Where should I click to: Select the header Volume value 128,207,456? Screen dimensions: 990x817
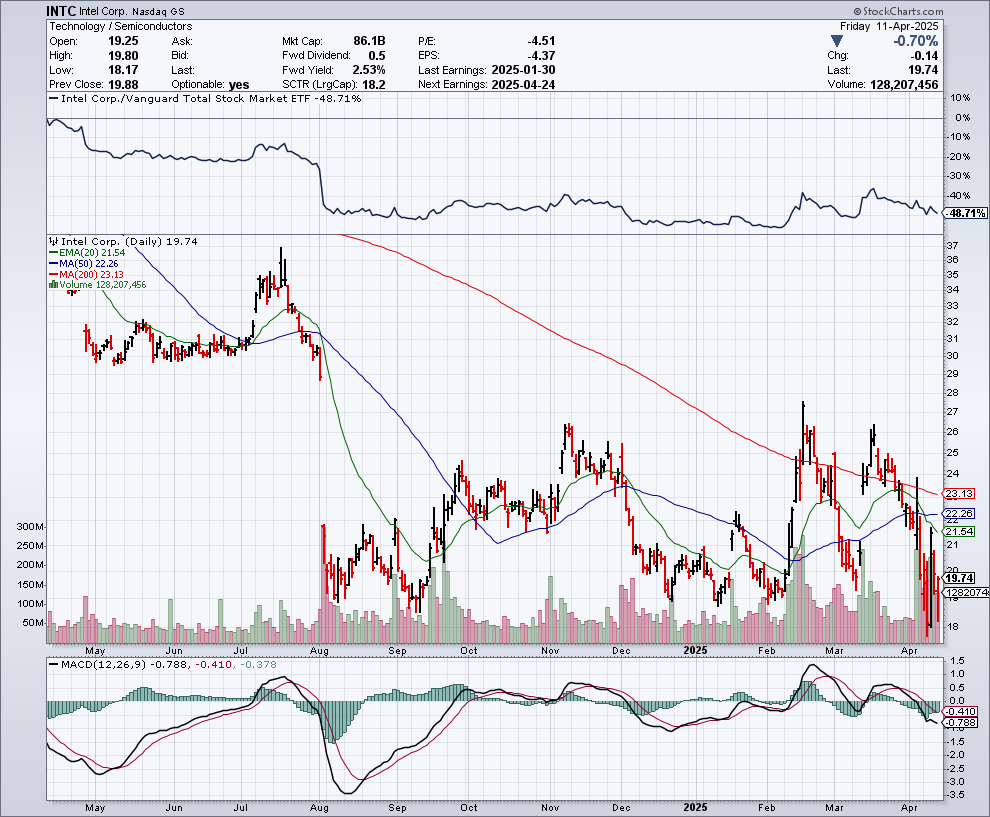(x=904, y=85)
